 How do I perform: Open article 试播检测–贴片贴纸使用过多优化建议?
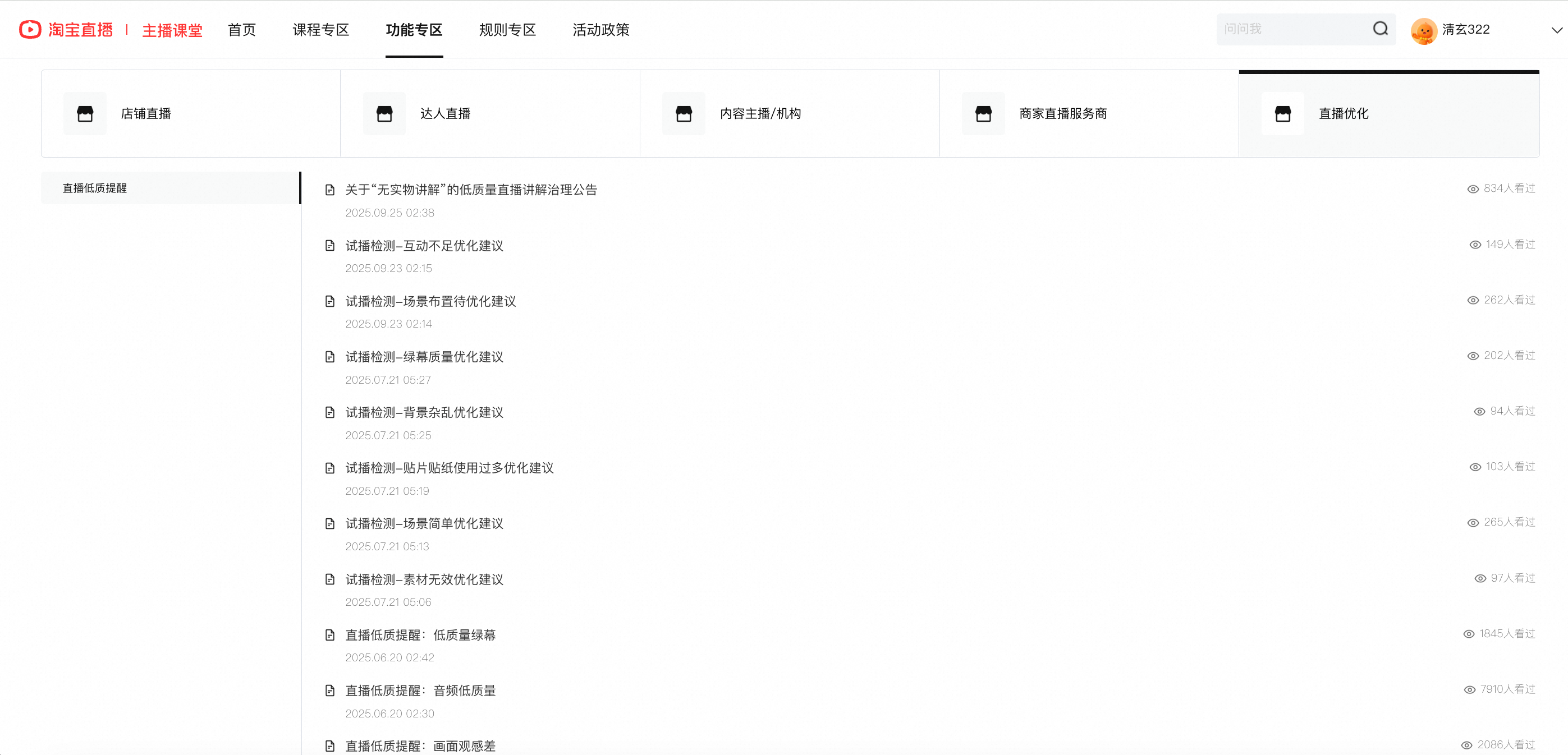pos(449,468)
